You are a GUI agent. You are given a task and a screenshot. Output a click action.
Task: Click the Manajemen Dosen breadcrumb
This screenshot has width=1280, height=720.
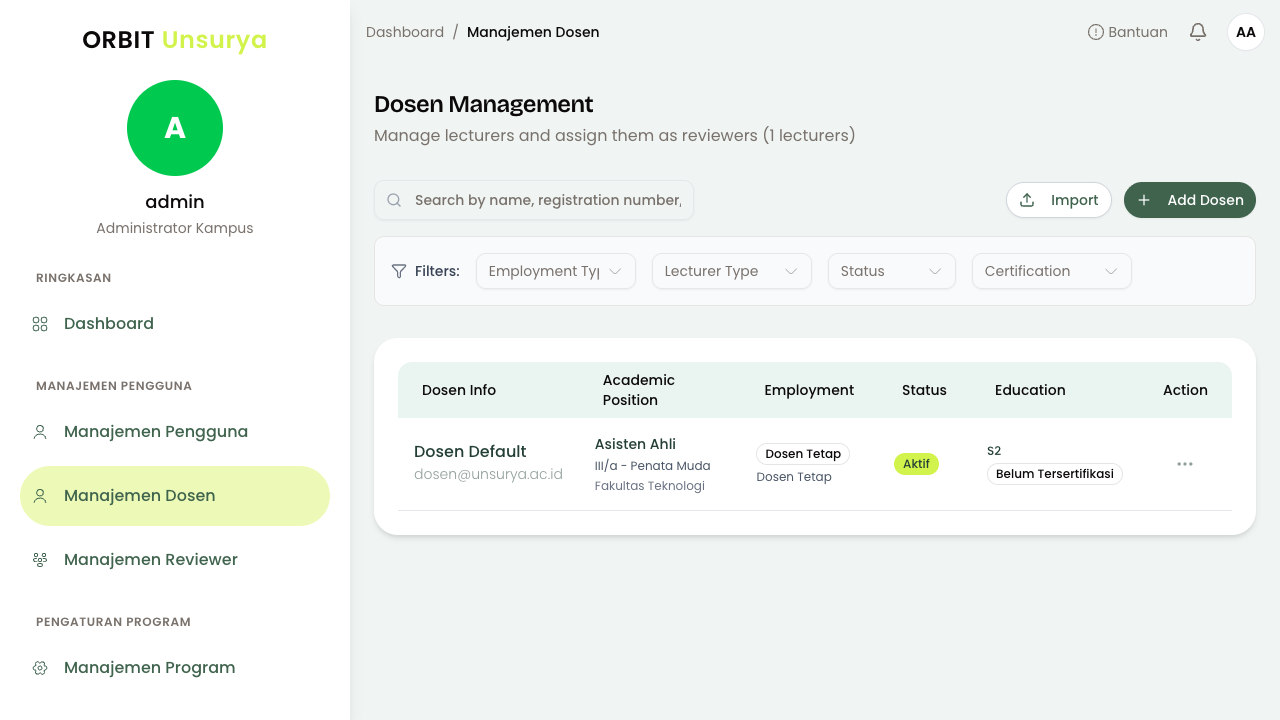point(533,32)
